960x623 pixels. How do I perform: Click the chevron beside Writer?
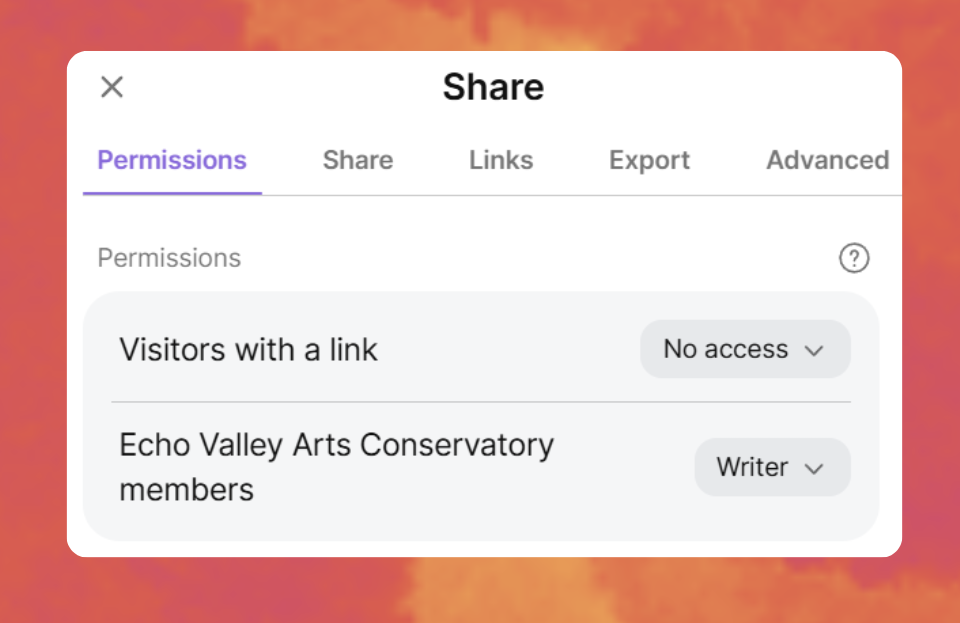pyautogui.click(x=814, y=468)
